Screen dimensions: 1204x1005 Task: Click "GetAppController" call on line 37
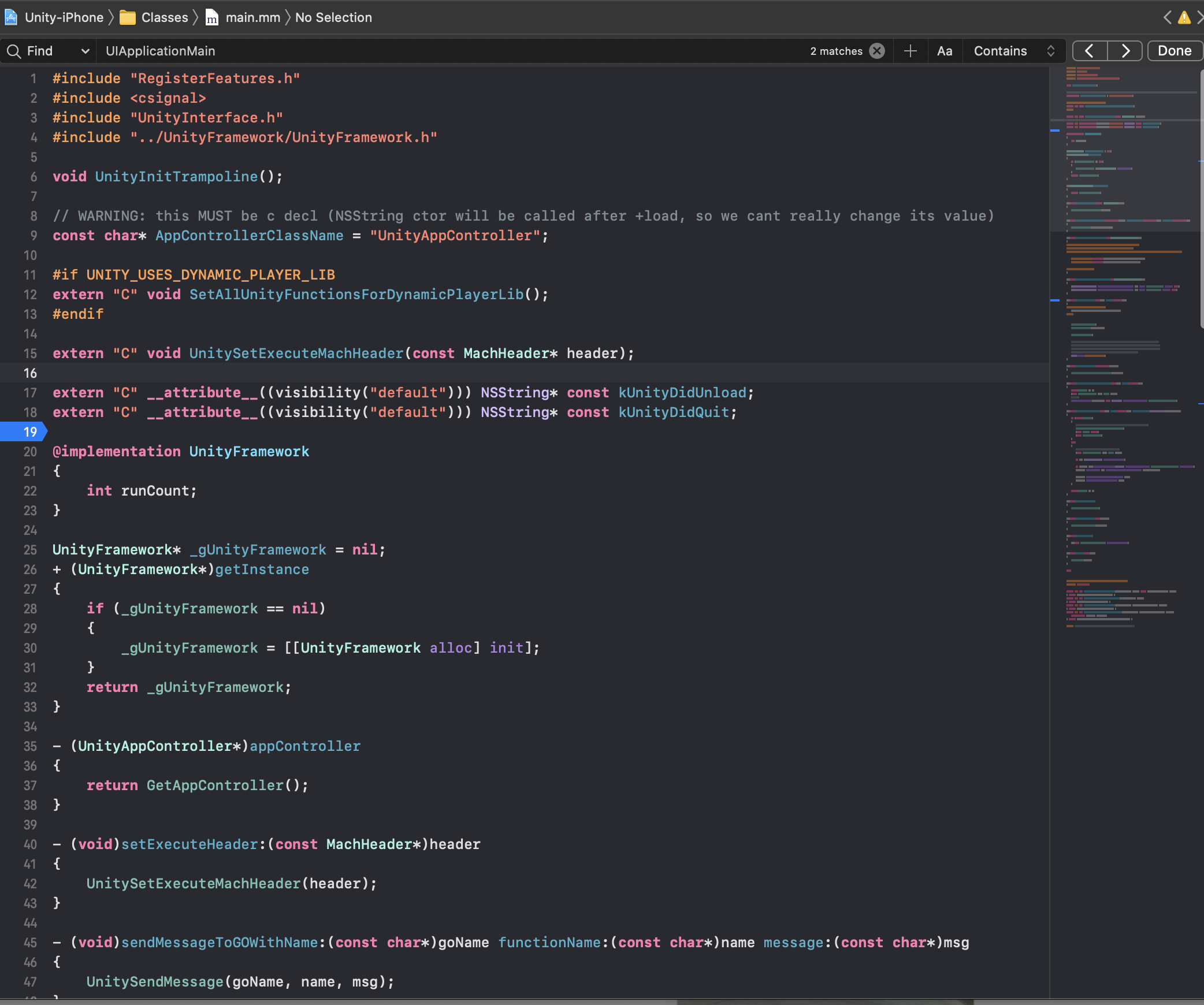[215, 786]
